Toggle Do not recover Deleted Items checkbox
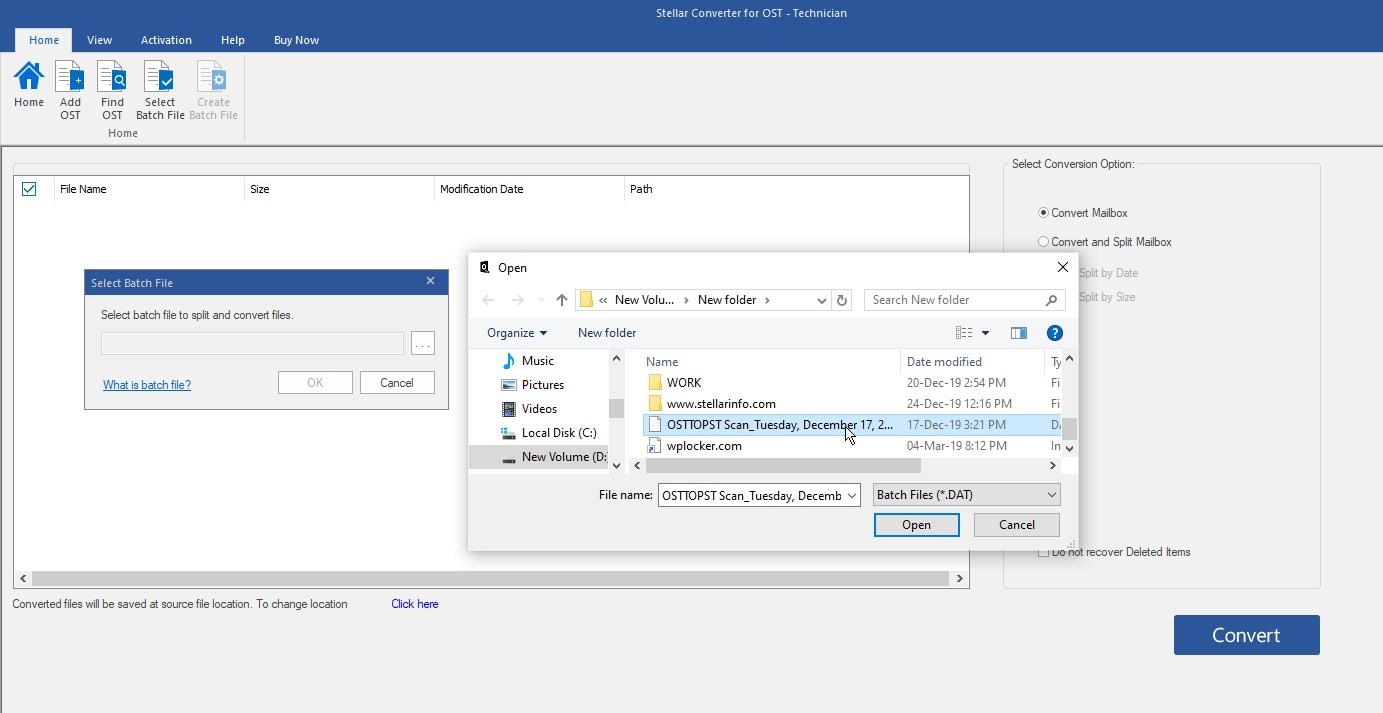Image resolution: width=1383 pixels, height=713 pixels. 1043,552
